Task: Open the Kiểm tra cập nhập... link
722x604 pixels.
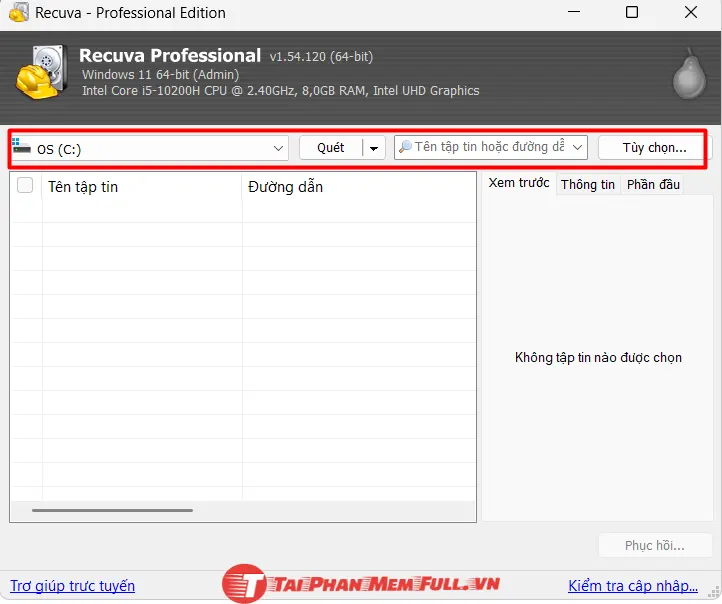Action: tap(633, 586)
